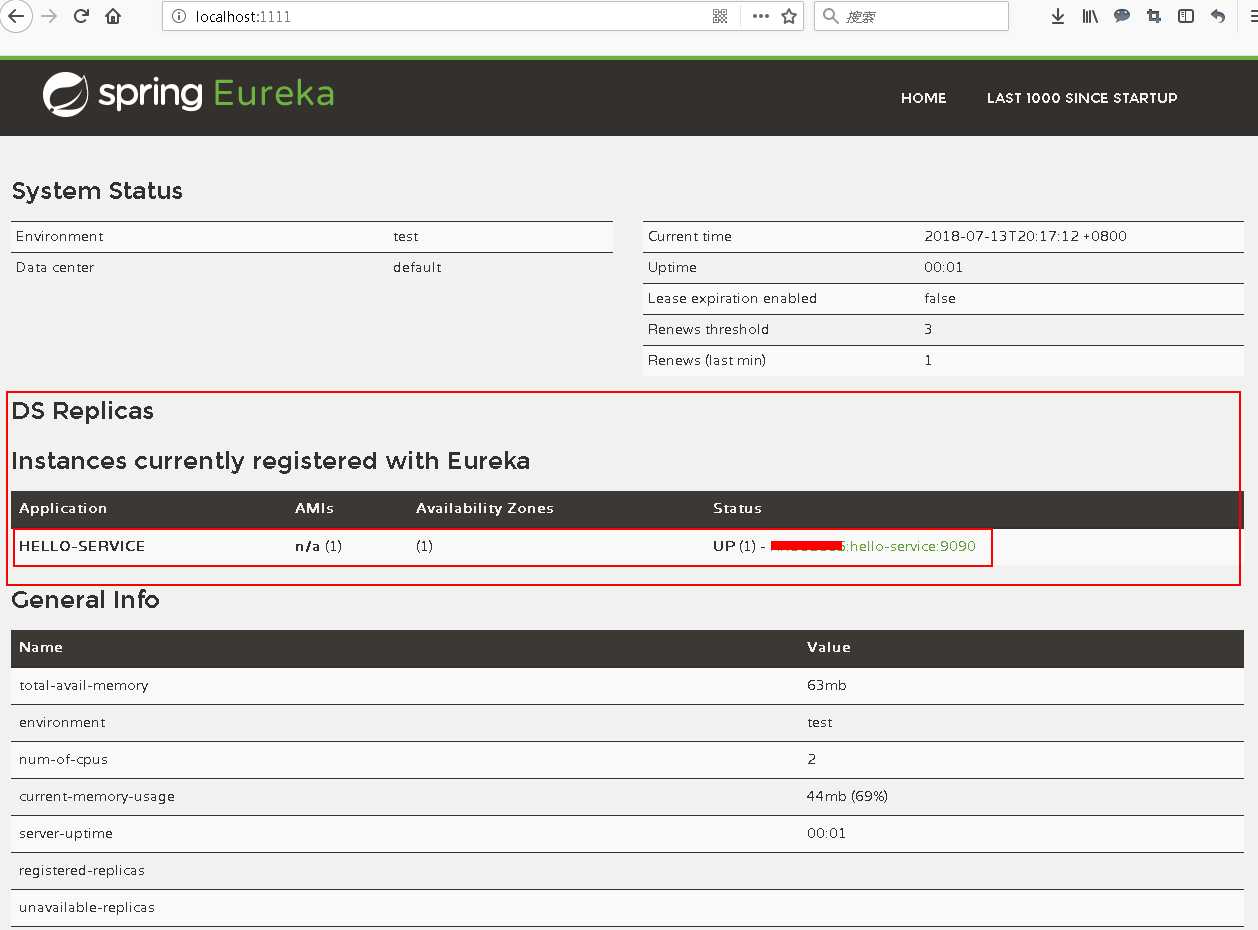Click the Status column header

[x=737, y=508]
